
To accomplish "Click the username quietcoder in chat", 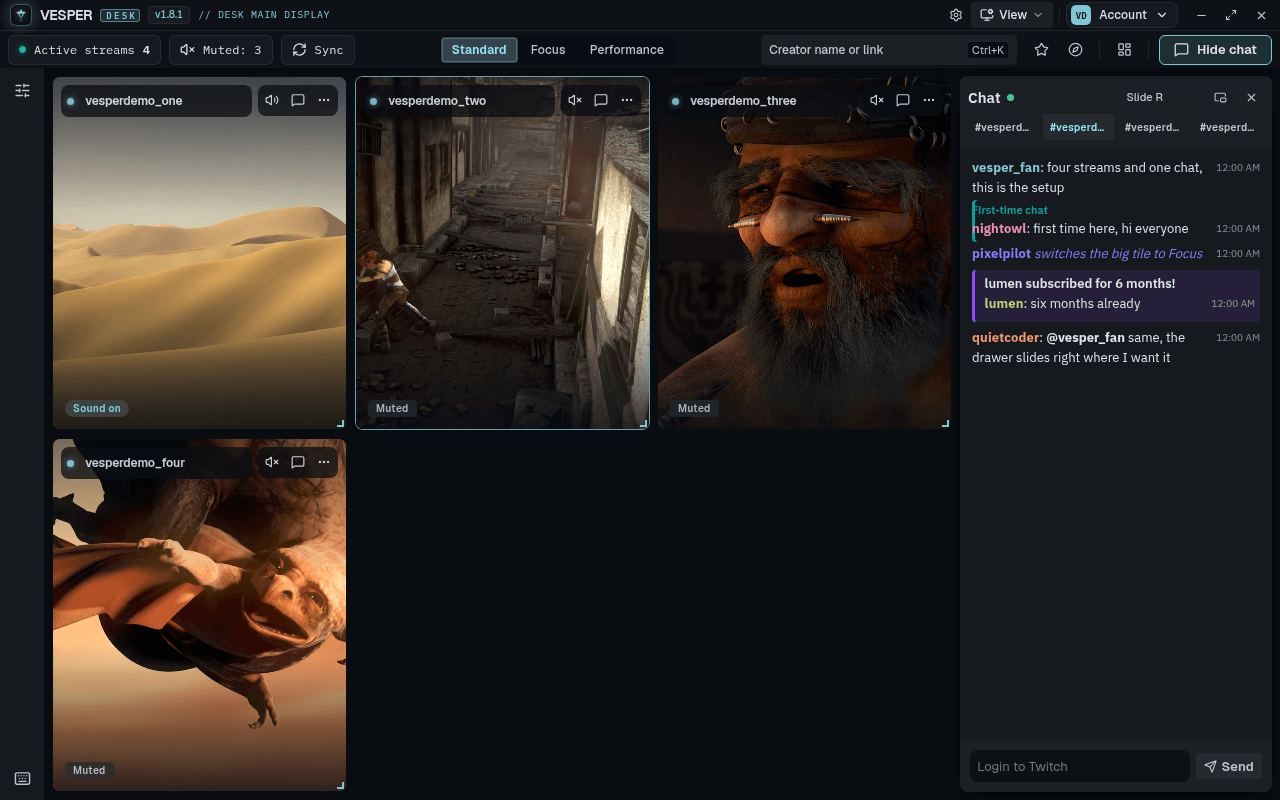I will (1006, 338).
